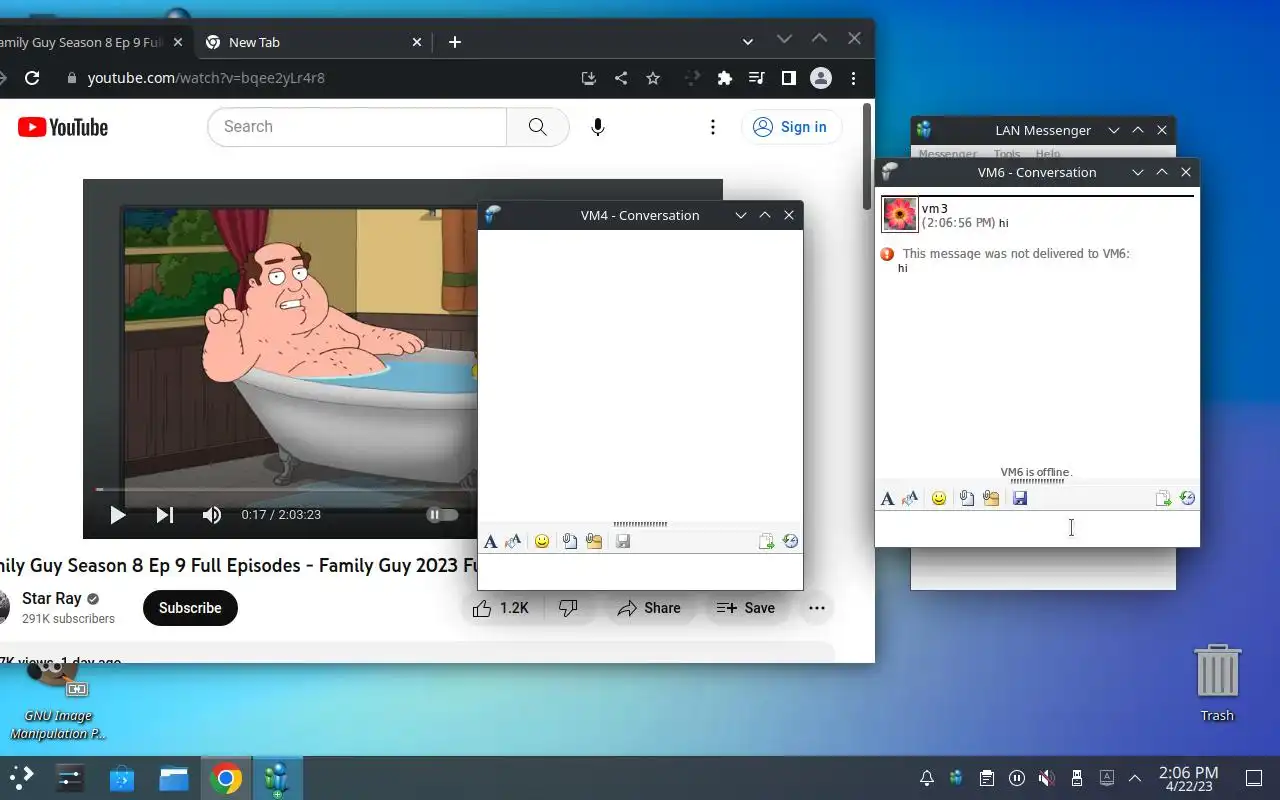Open Chrome profile avatar icon
The height and width of the screenshot is (800, 1280).
[821, 78]
